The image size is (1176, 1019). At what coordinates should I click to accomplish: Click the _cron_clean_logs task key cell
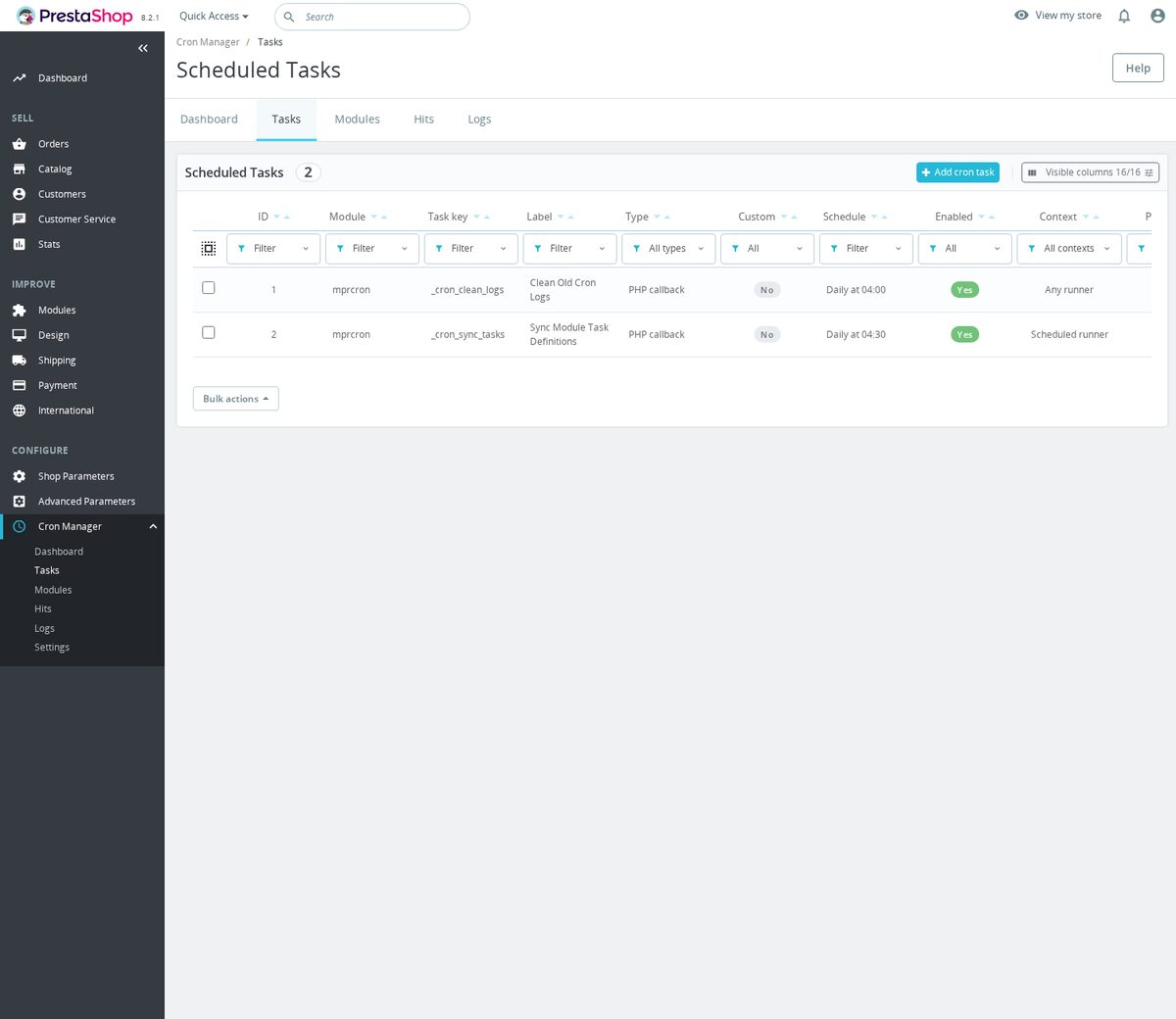tap(467, 290)
